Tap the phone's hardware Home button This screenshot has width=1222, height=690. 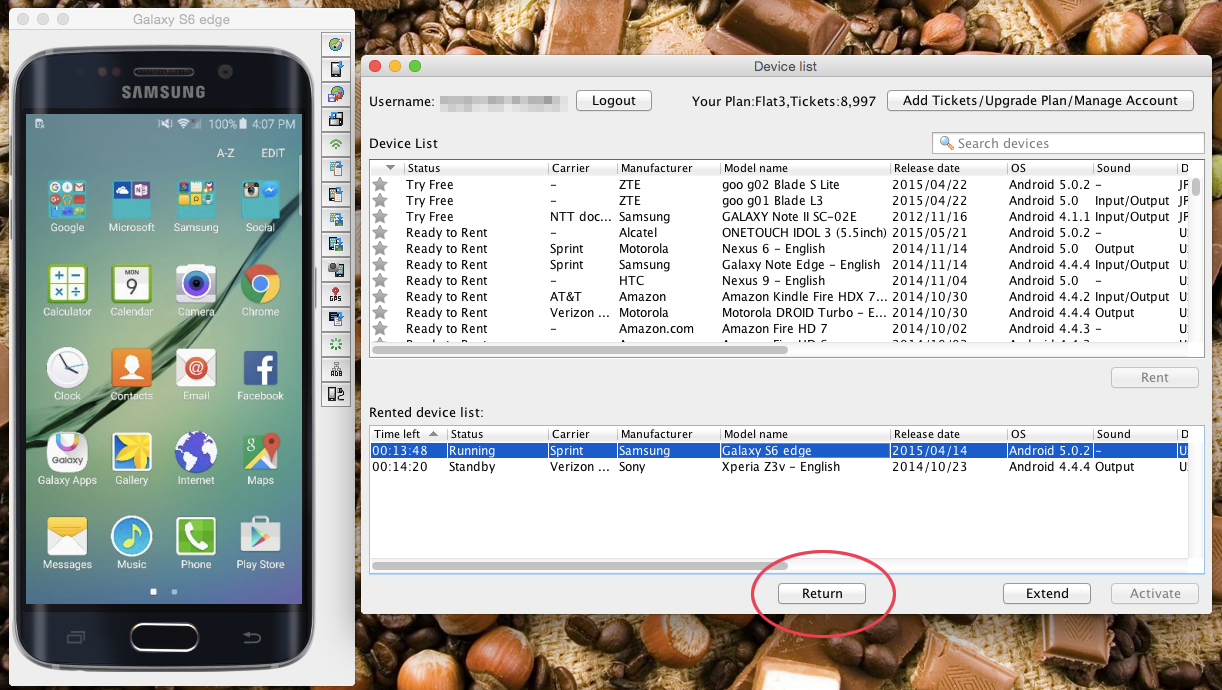164,637
